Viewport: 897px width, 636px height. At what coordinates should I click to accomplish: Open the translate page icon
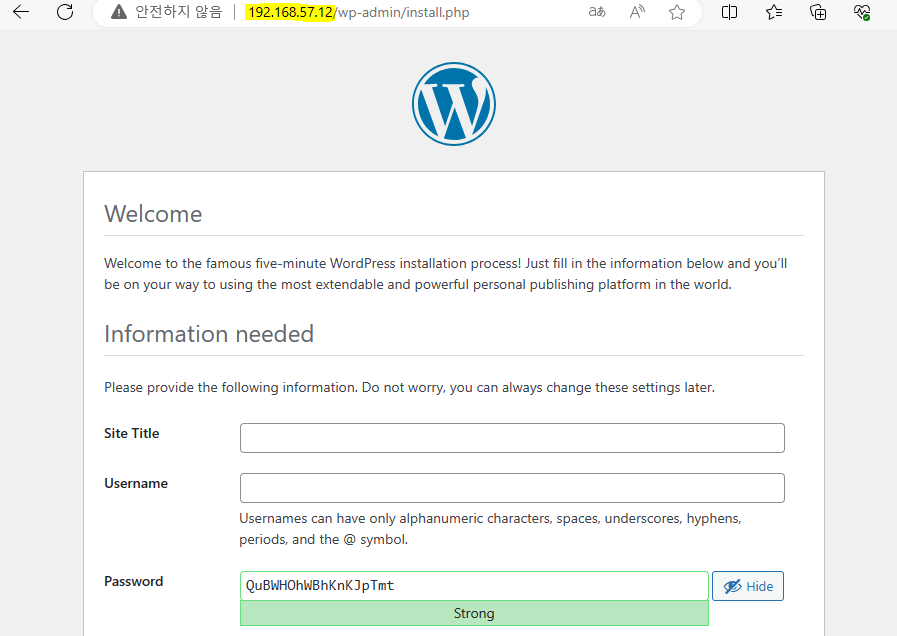coord(597,12)
